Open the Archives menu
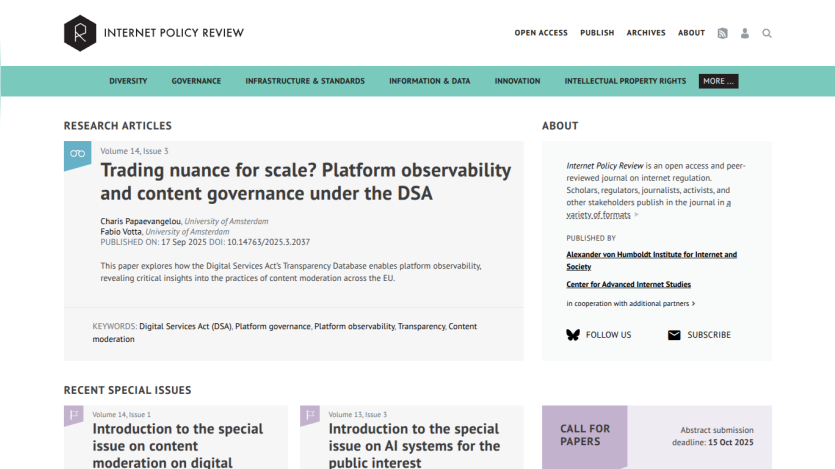835x469 pixels. [x=646, y=33]
